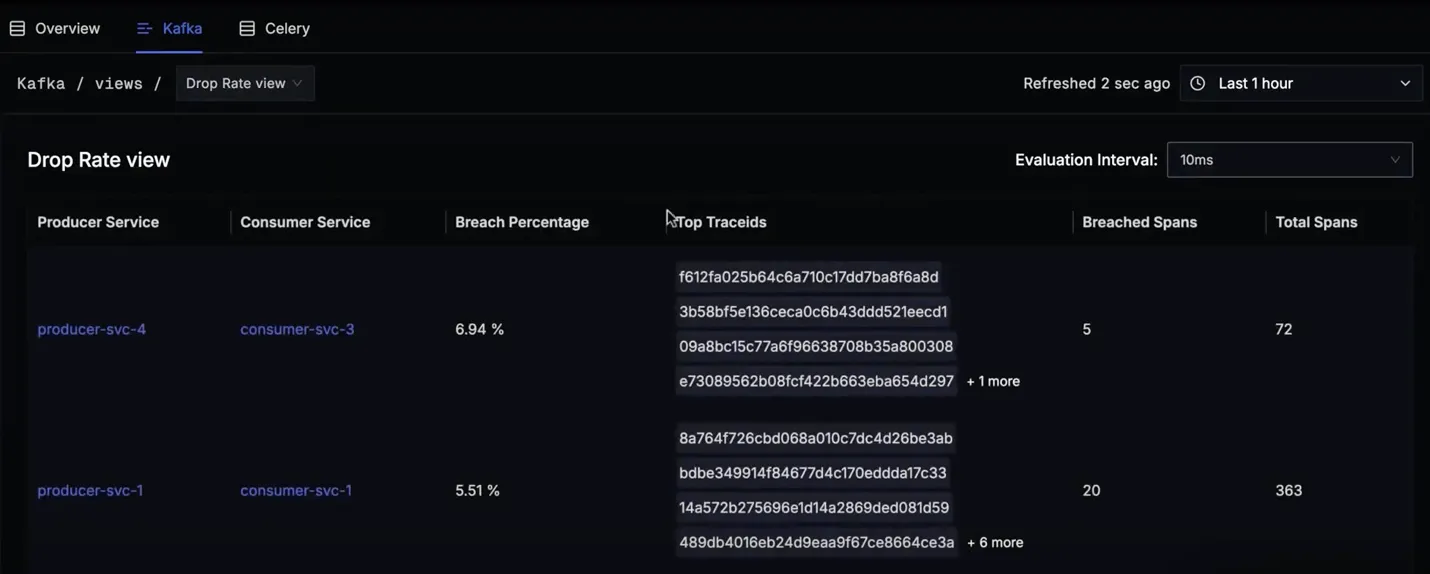
Task: Open the Last 1 hour time range dropdown
Action: click(x=1301, y=83)
